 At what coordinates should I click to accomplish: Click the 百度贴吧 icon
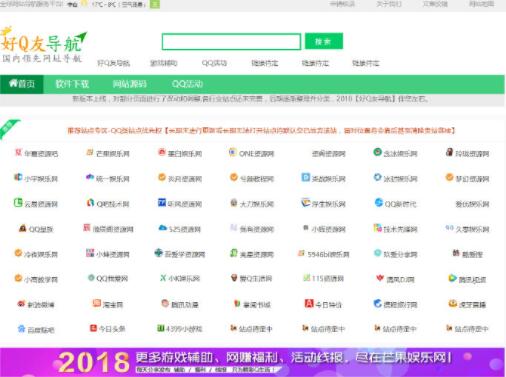point(21,329)
